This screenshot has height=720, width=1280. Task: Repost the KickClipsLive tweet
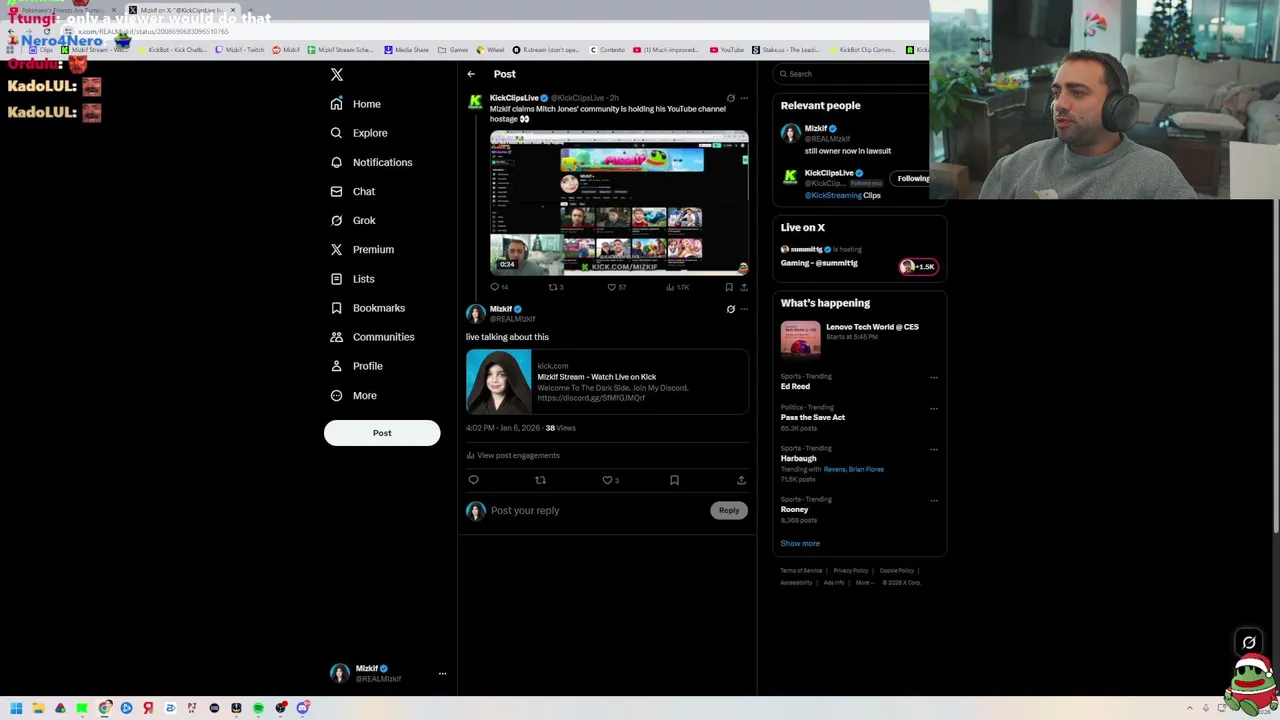[555, 287]
